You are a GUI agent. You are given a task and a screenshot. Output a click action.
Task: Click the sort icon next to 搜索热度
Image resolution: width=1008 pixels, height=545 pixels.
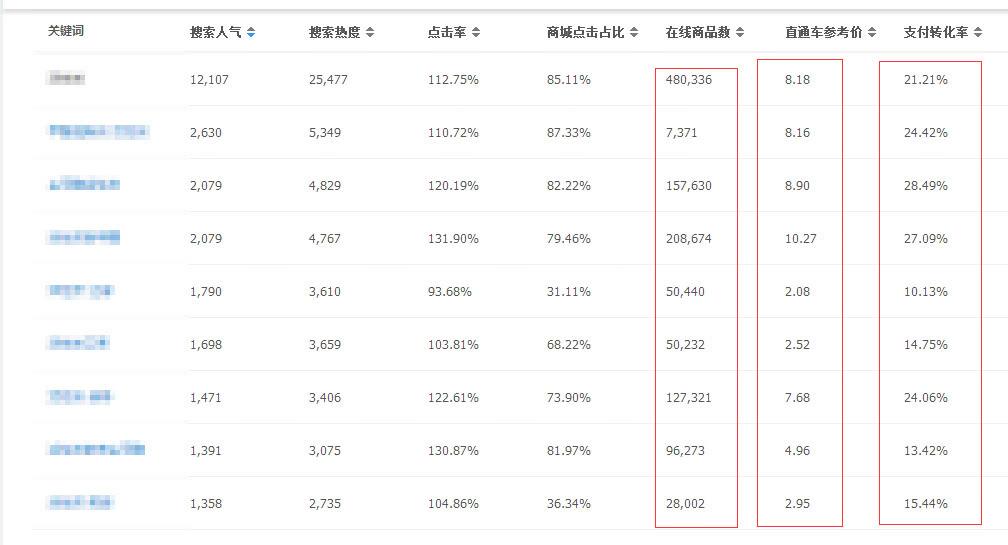[370, 33]
